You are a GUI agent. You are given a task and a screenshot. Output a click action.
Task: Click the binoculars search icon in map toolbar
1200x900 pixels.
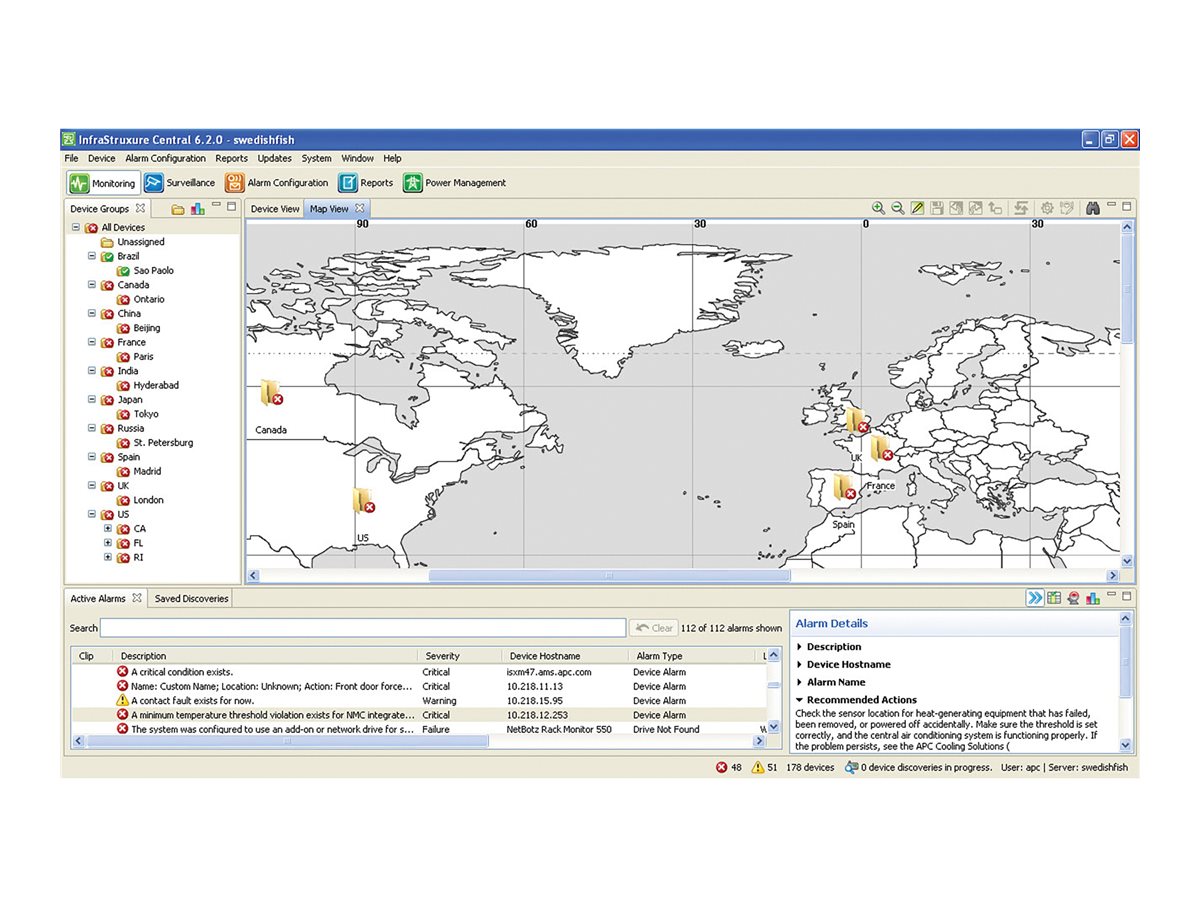(x=1093, y=208)
